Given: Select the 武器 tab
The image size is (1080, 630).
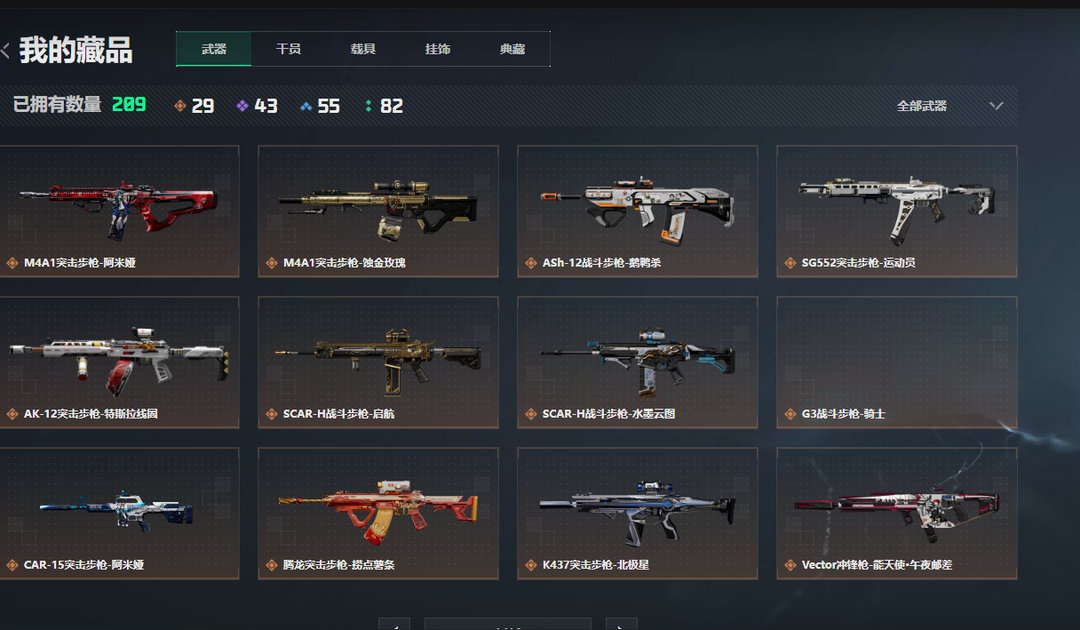Looking at the screenshot, I should 214,49.
